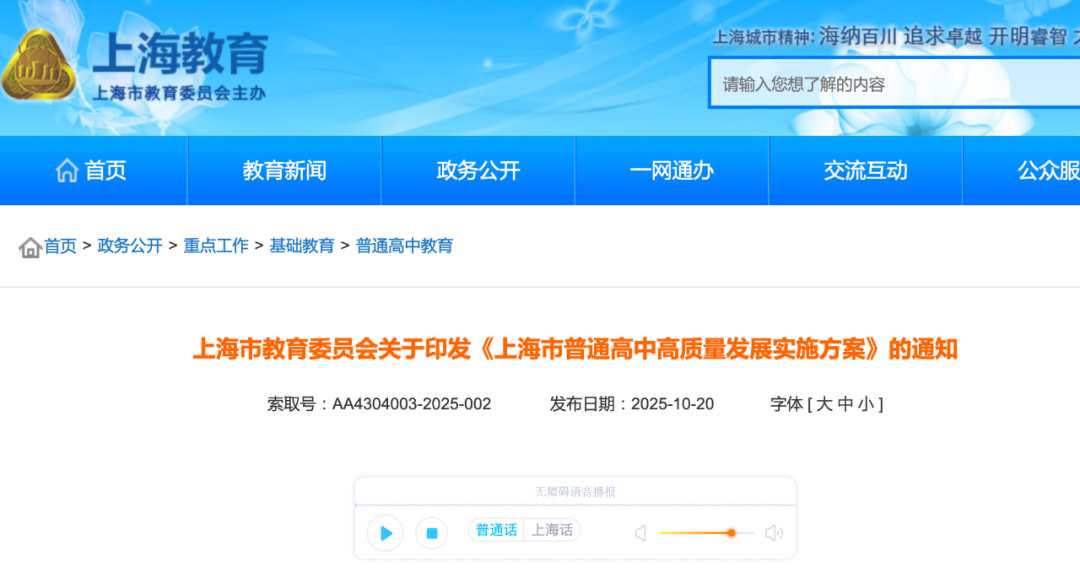Click the Shanghai Education golden logo emblem
This screenshot has width=1080, height=573.
click(x=39, y=65)
